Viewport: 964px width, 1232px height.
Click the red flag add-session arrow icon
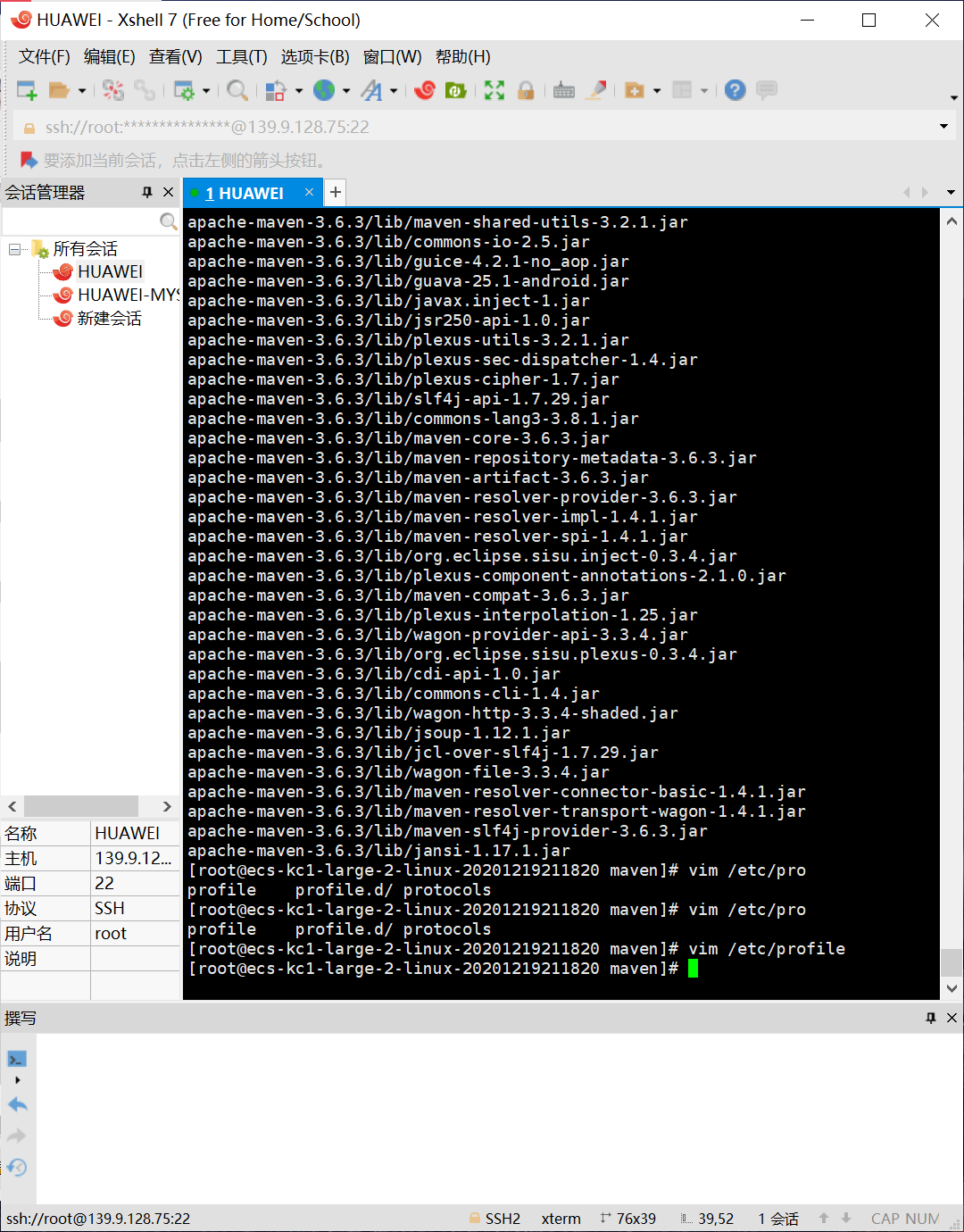pos(29,161)
